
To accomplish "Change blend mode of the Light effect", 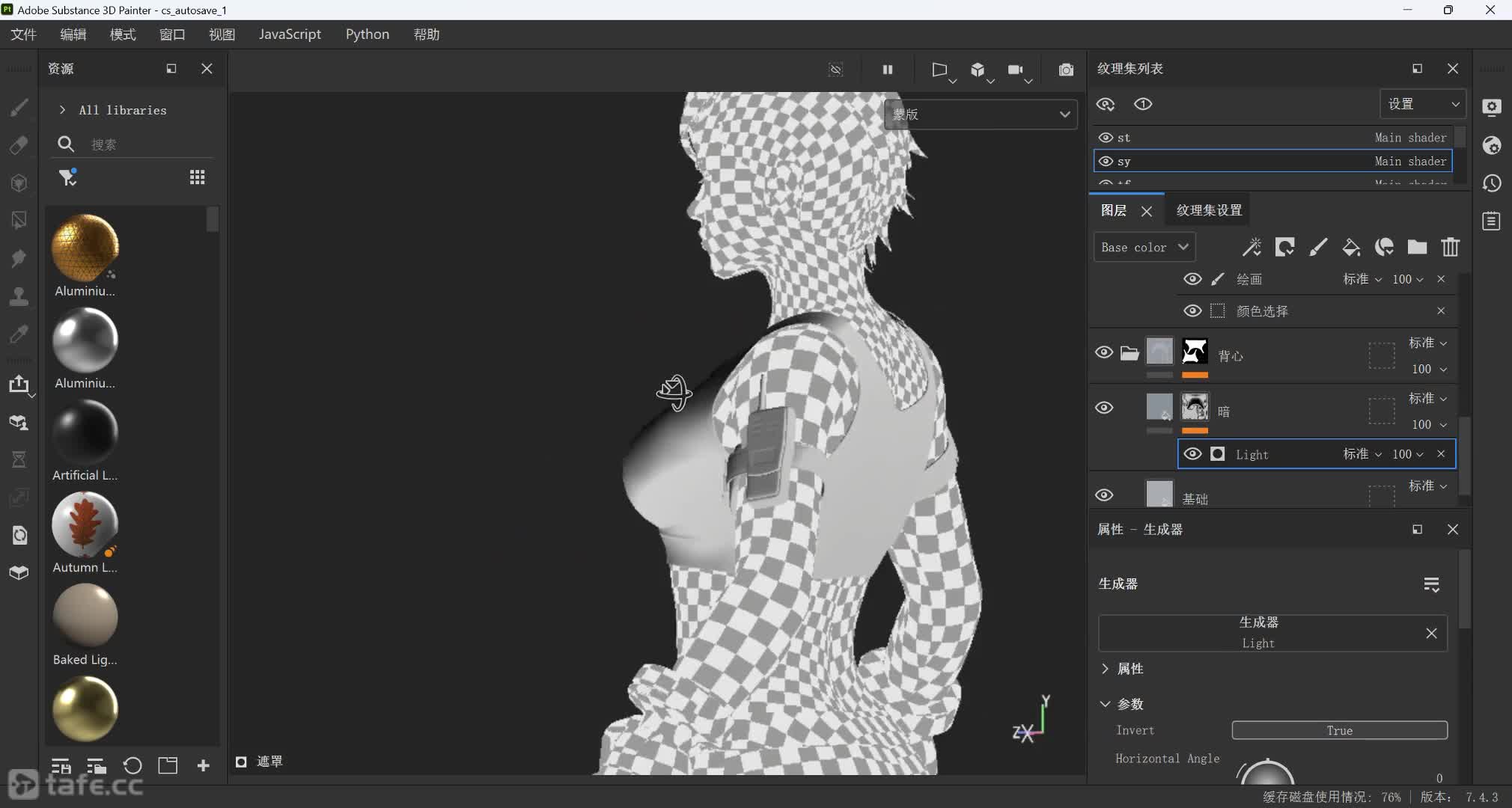I will [x=1362, y=454].
